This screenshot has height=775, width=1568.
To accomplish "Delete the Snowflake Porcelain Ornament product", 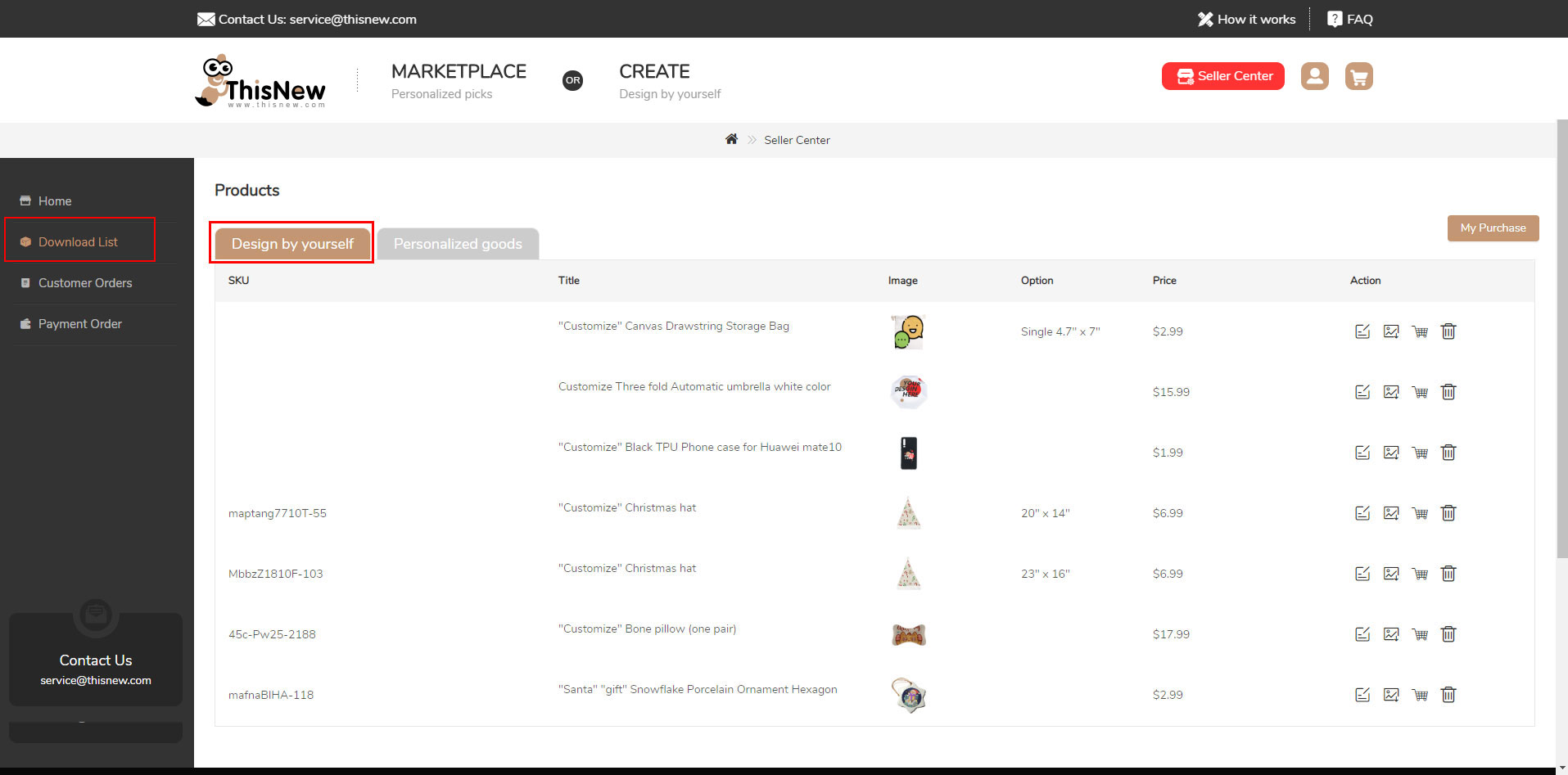I will click(1448, 695).
